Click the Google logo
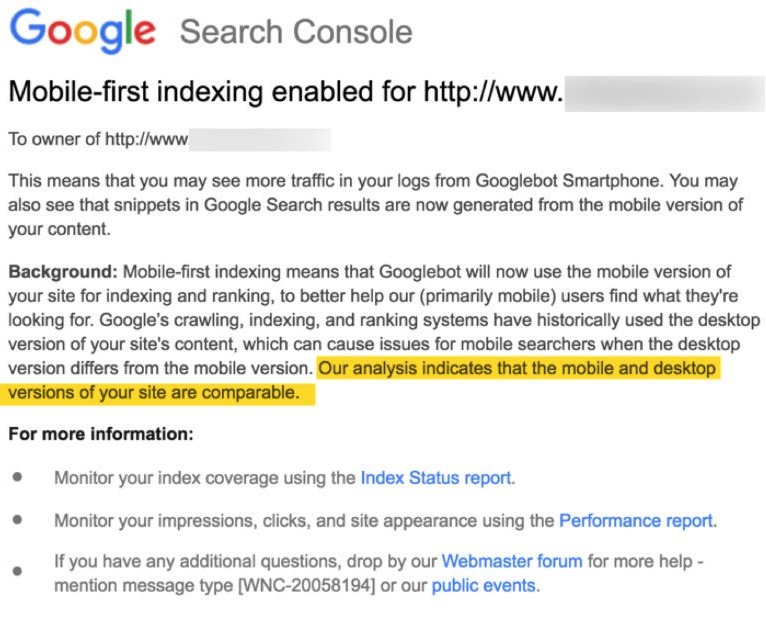 point(83,29)
